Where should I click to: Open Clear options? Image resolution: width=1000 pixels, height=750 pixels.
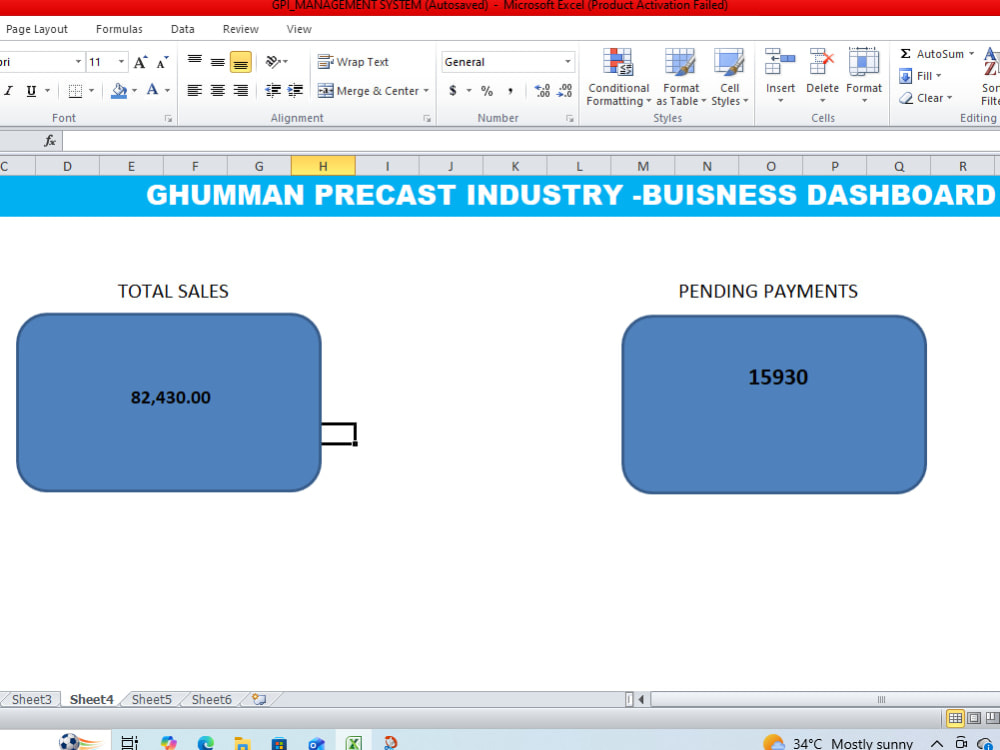925,98
